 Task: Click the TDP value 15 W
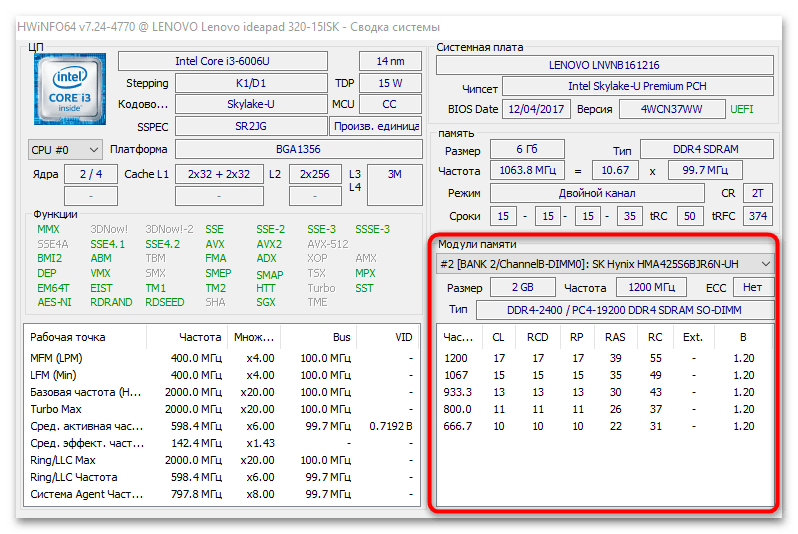pos(390,83)
